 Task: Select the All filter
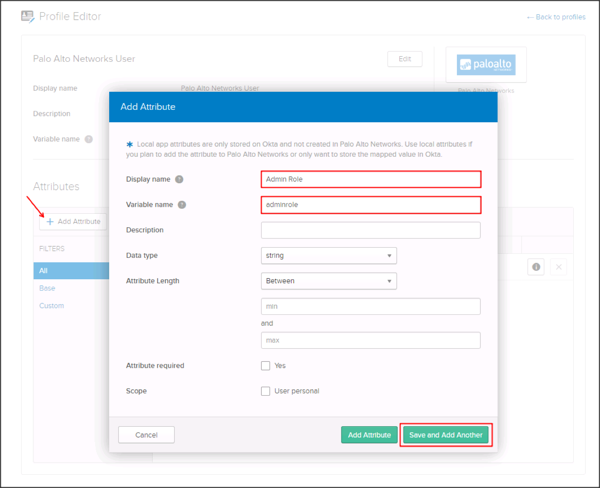coord(44,270)
